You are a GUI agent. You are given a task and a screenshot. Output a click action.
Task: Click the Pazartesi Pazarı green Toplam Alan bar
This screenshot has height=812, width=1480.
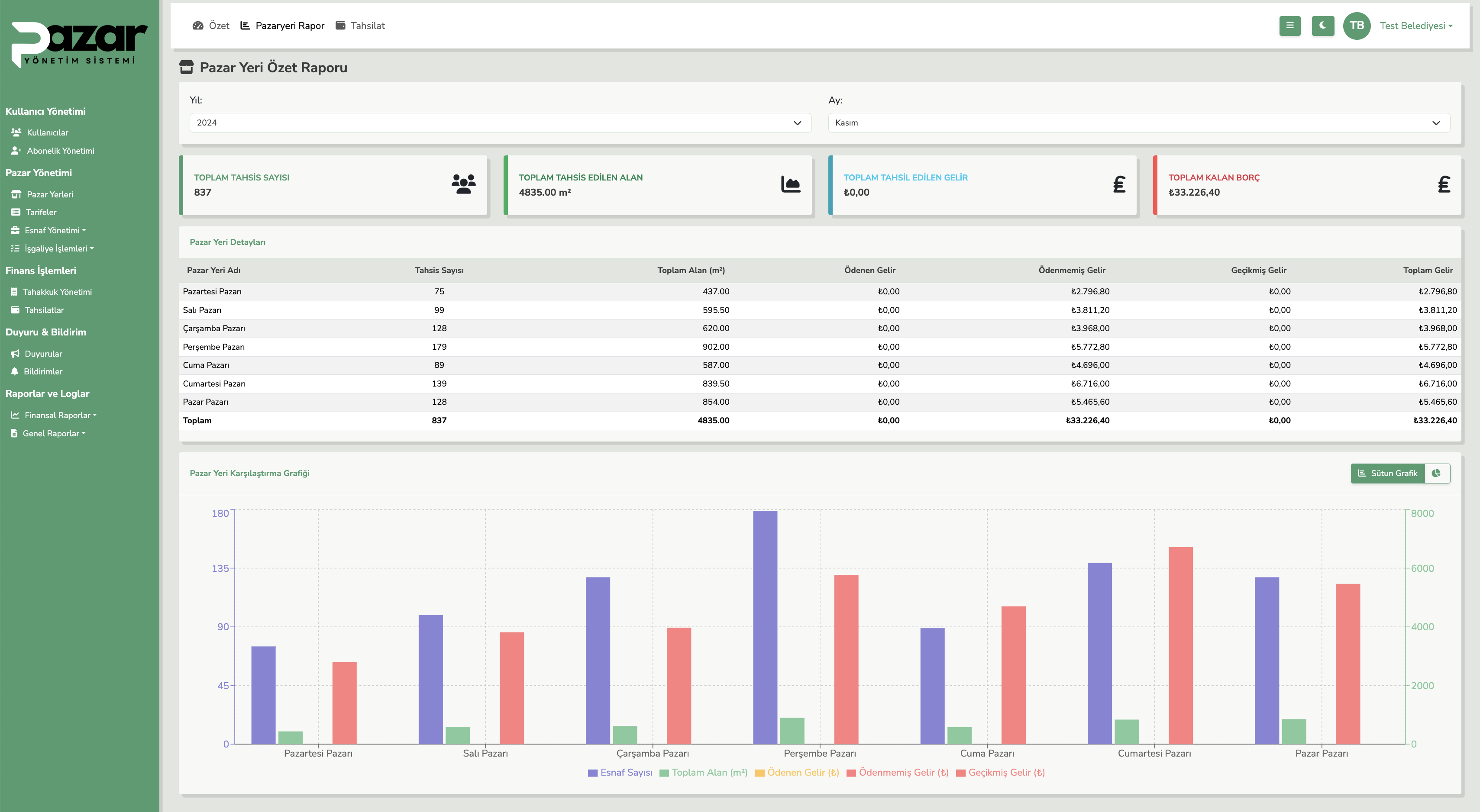click(290, 738)
